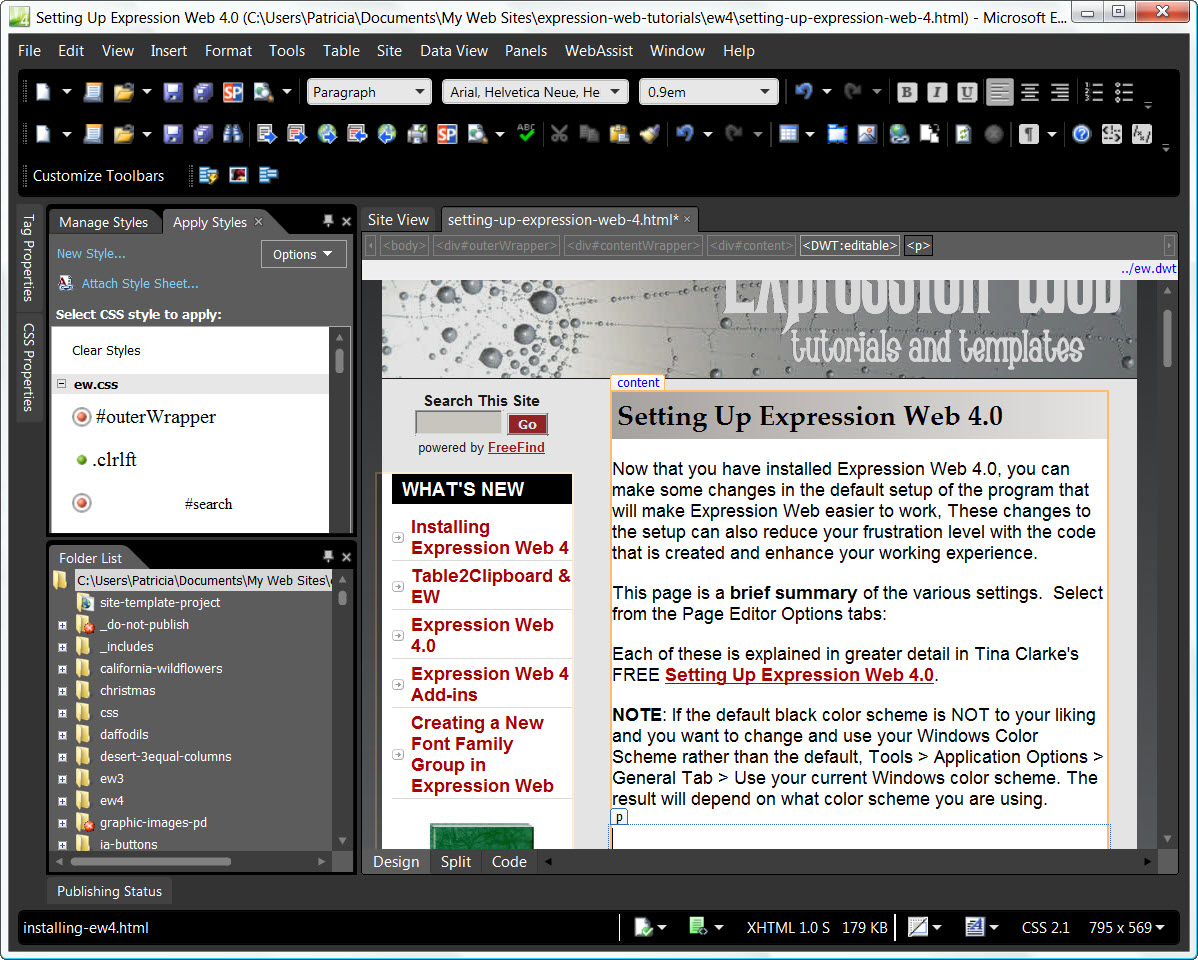The height and width of the screenshot is (960, 1198).
Task: Toggle Underline formatting
Action: (x=967, y=92)
